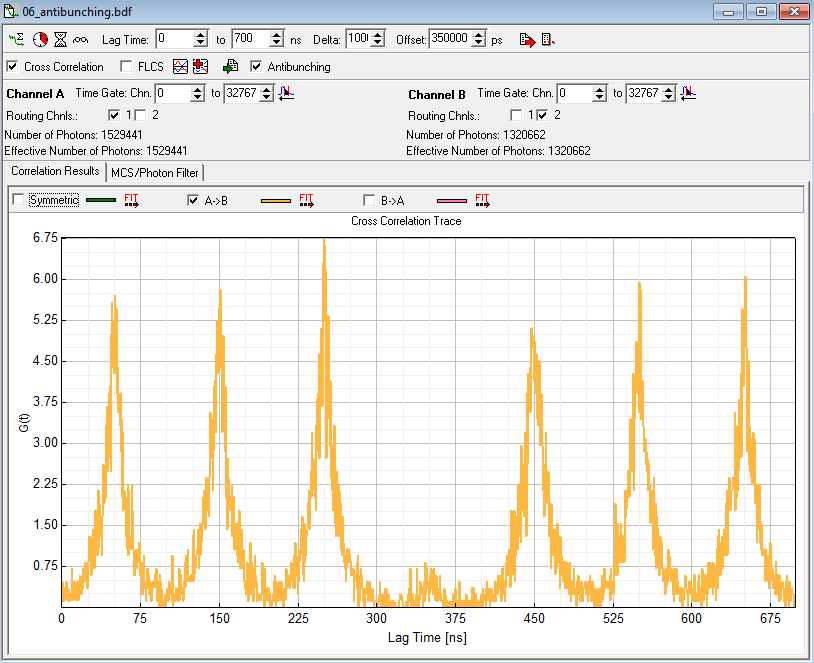Click the FIT icon for B->A trace
Viewport: 814px width, 663px height.
point(482,200)
